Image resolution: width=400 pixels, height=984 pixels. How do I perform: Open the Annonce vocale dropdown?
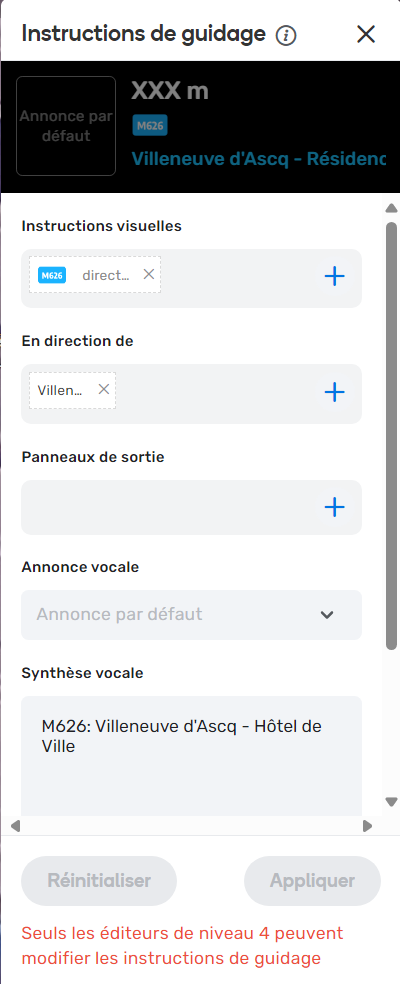192,614
